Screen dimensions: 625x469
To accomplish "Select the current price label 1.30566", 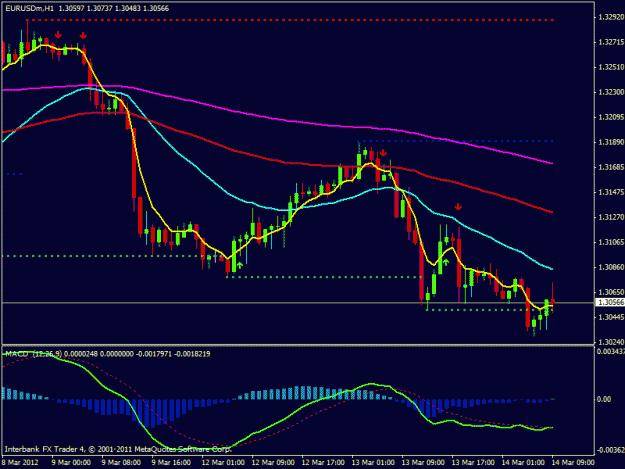I will [611, 302].
